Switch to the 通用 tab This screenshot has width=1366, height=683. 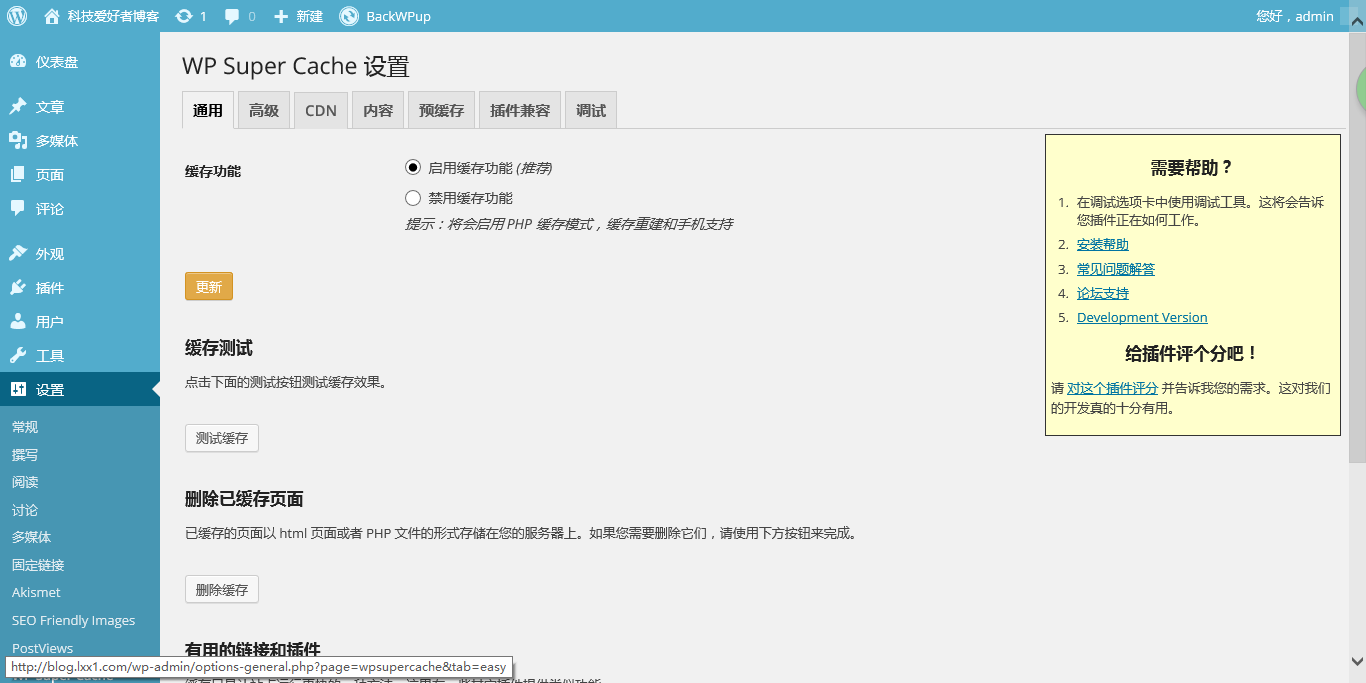click(x=208, y=110)
